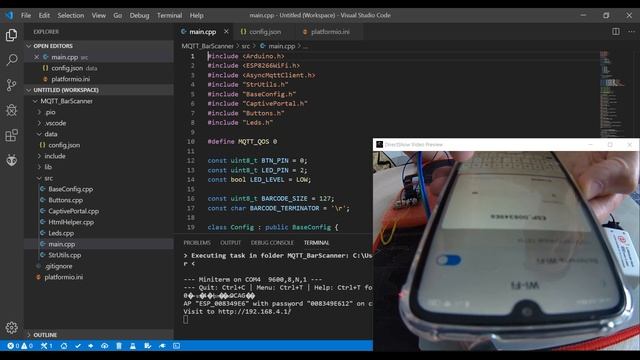Click PlatformIO remote upload cloud icon
This screenshot has width=640, height=360.
click(x=104, y=346)
